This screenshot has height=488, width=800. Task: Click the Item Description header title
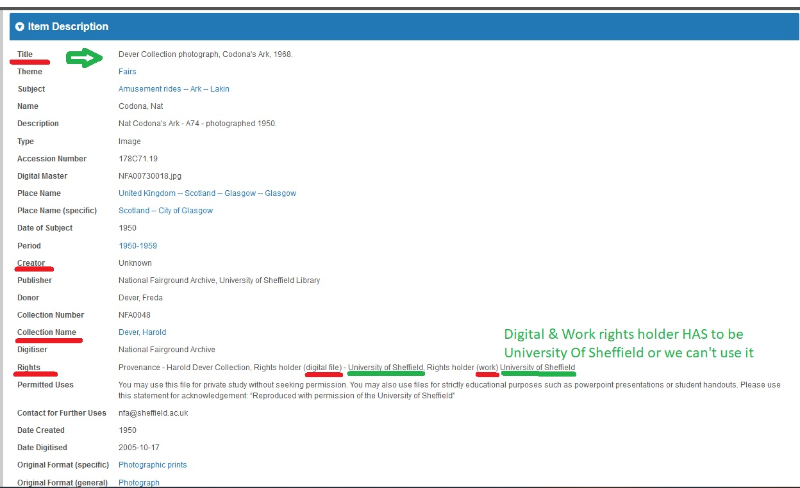point(68,27)
